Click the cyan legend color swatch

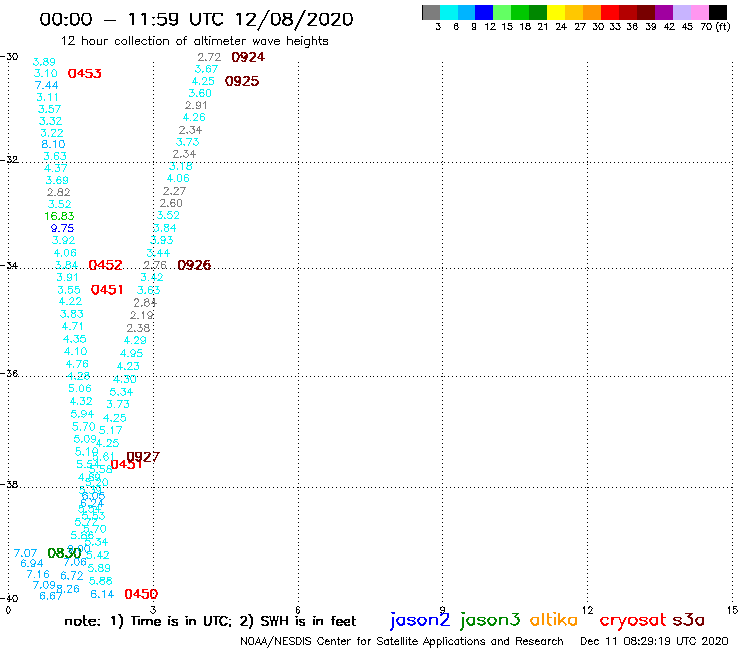[x=449, y=12]
